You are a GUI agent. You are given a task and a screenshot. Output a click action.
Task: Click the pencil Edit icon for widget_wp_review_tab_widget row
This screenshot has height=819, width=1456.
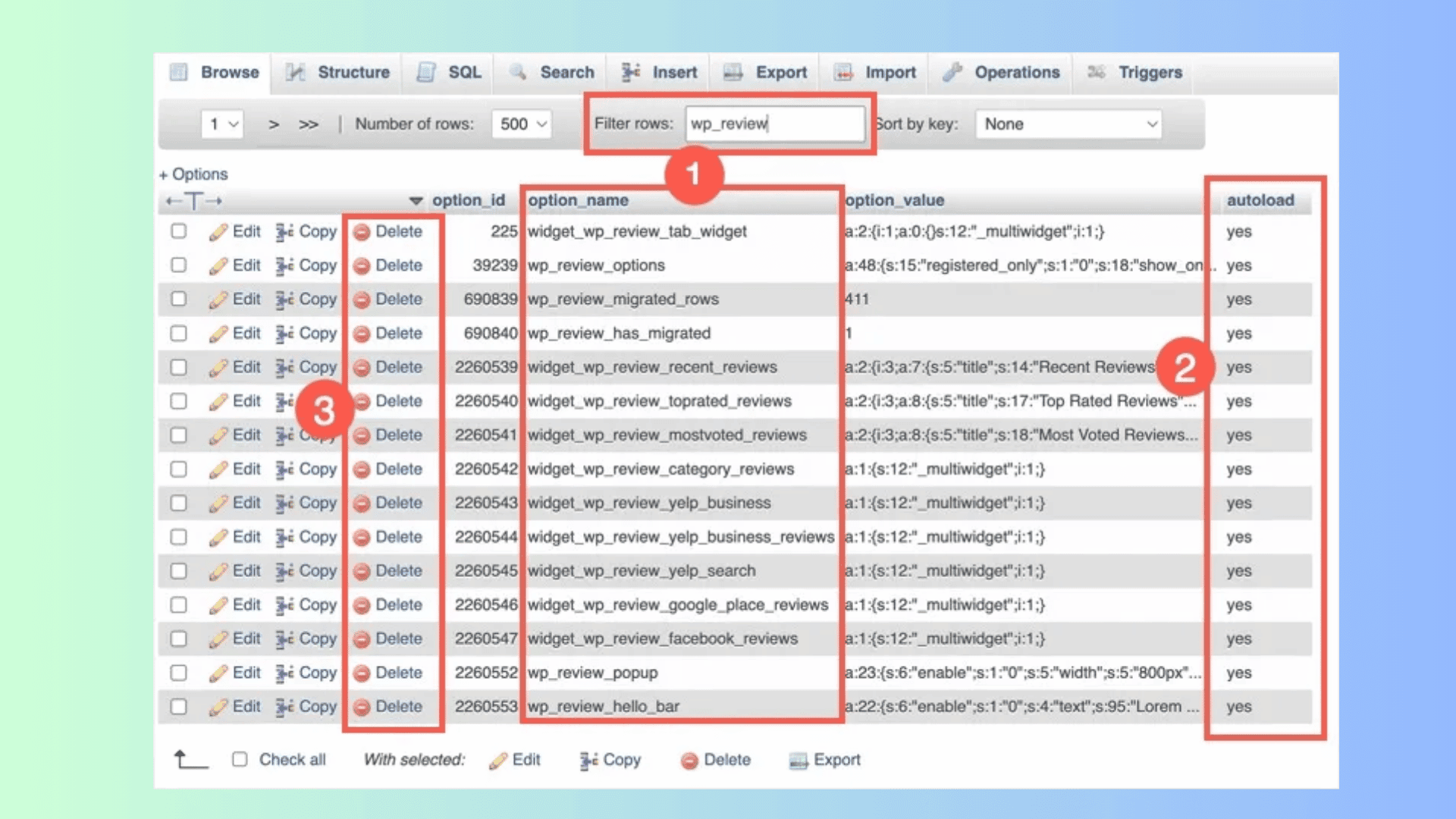coord(218,232)
